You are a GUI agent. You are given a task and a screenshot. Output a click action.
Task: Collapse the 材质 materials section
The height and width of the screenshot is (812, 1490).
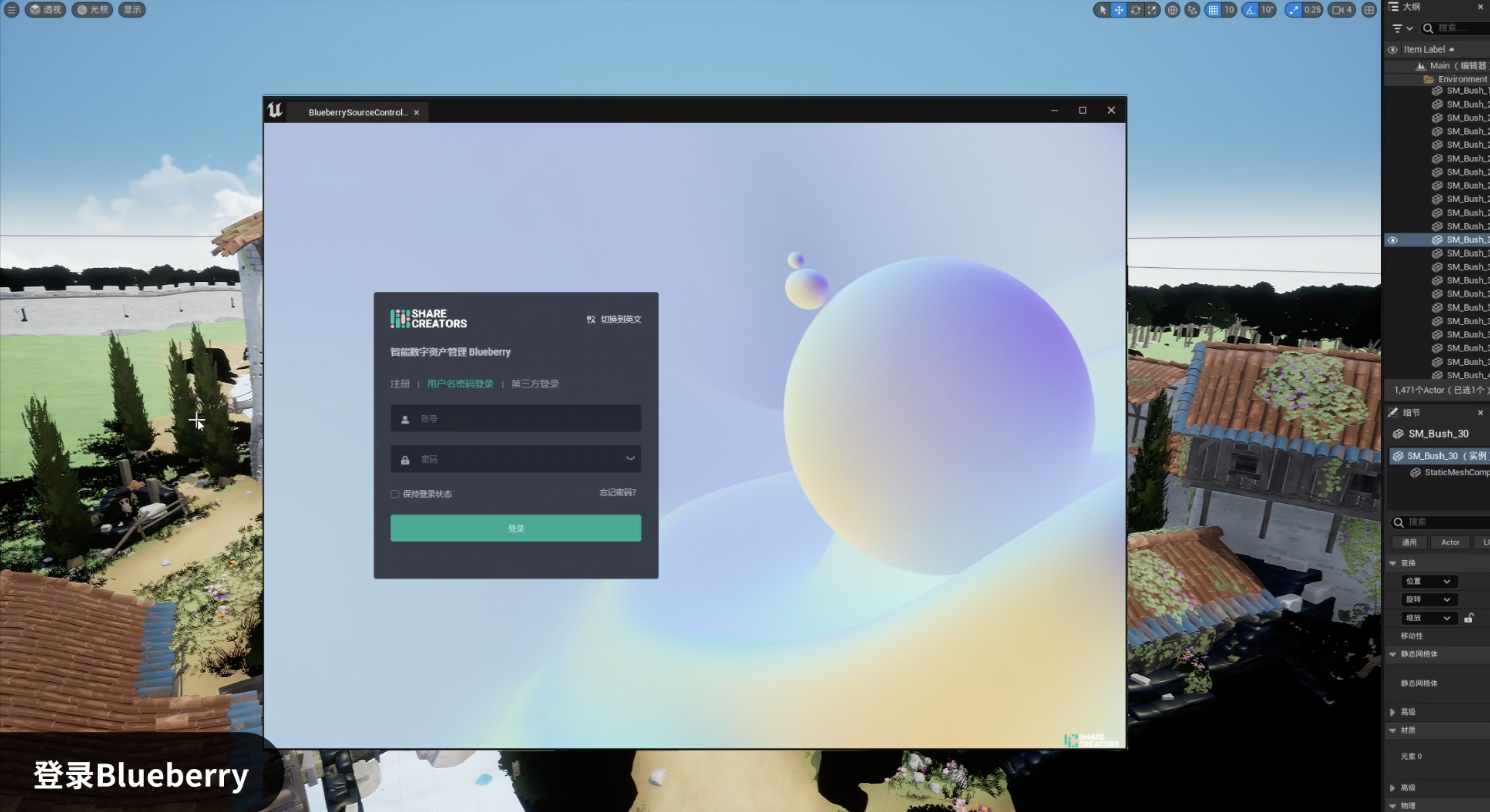point(1393,731)
